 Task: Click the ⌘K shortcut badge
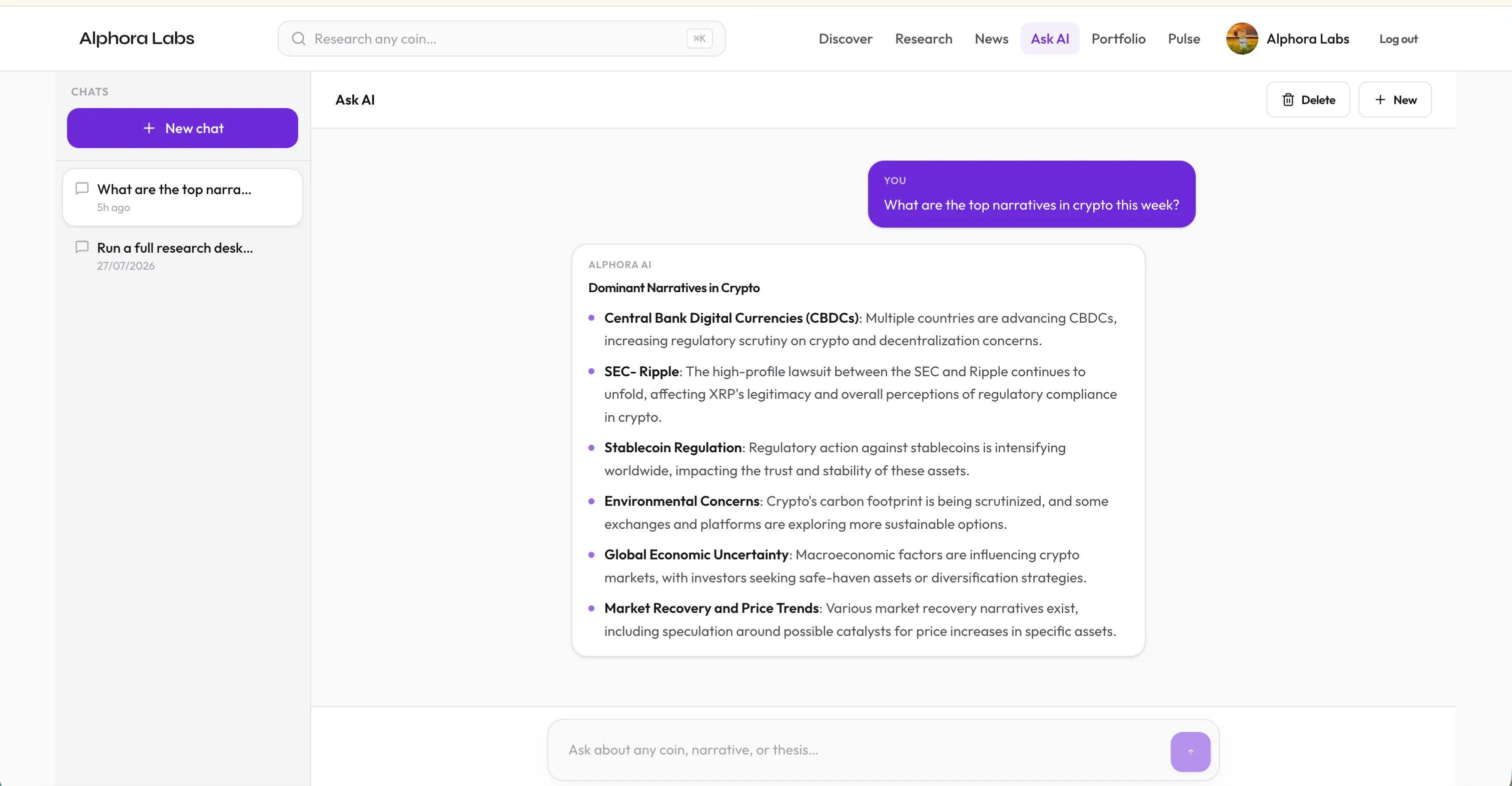click(699, 39)
